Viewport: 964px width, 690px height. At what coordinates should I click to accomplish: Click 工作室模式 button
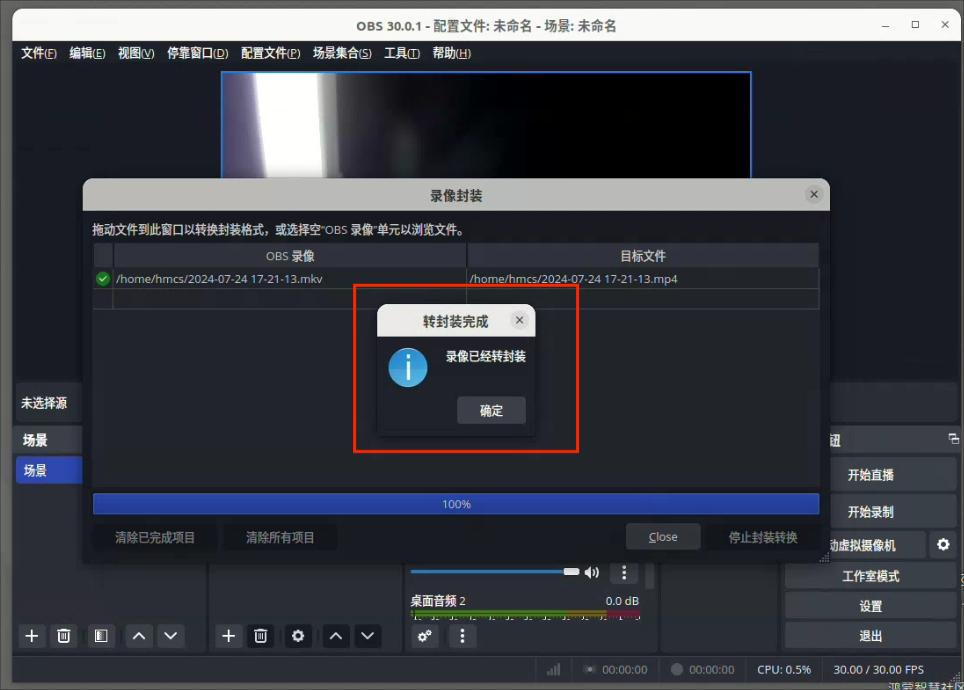871,576
